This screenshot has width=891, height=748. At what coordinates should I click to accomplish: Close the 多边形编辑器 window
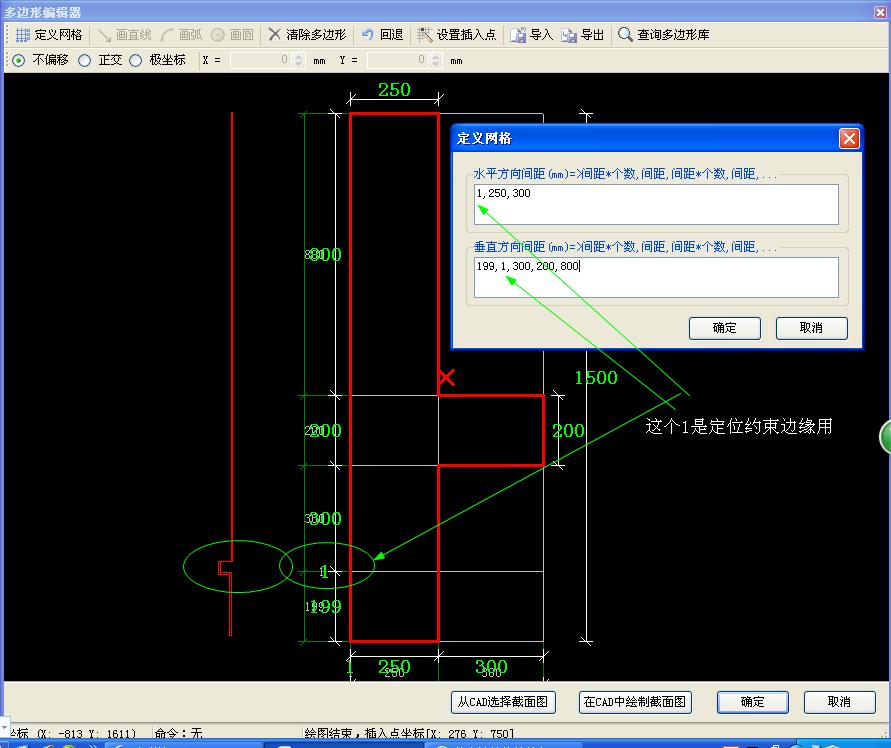tap(880, 12)
